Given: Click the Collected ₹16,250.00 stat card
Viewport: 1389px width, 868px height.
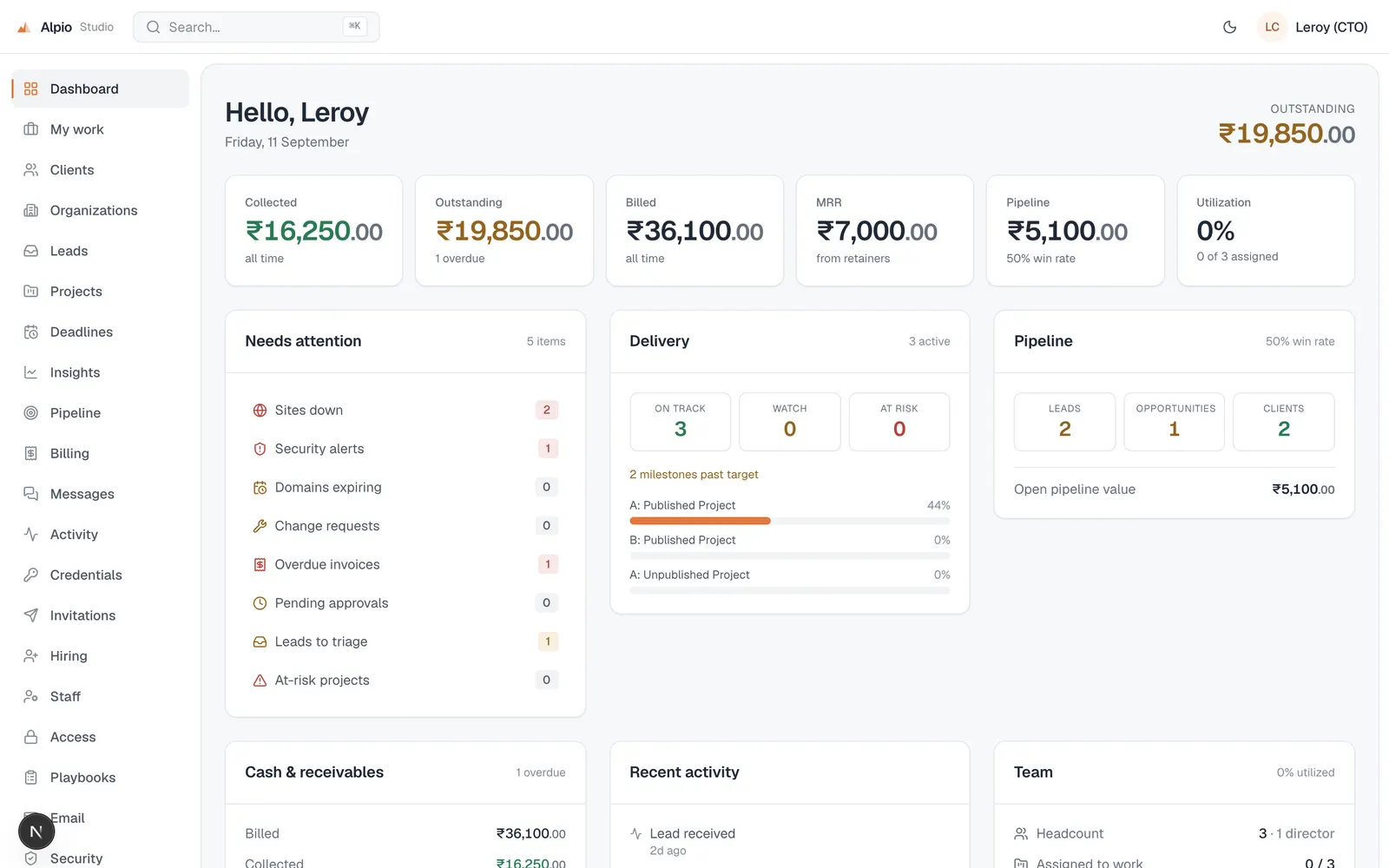Looking at the screenshot, I should point(314,231).
